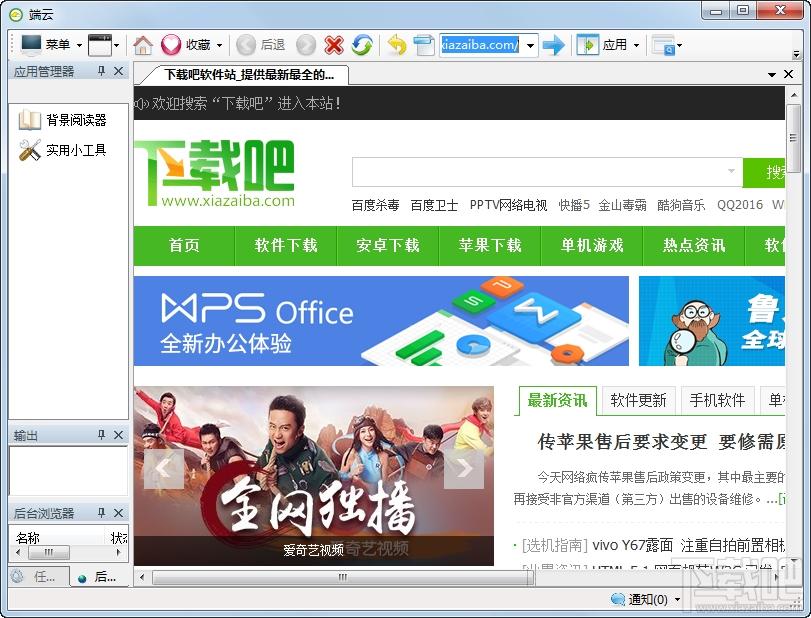Image resolution: width=811 pixels, height=618 pixels.
Task: Open 实用小工具 tools icon
Action: click(29, 150)
